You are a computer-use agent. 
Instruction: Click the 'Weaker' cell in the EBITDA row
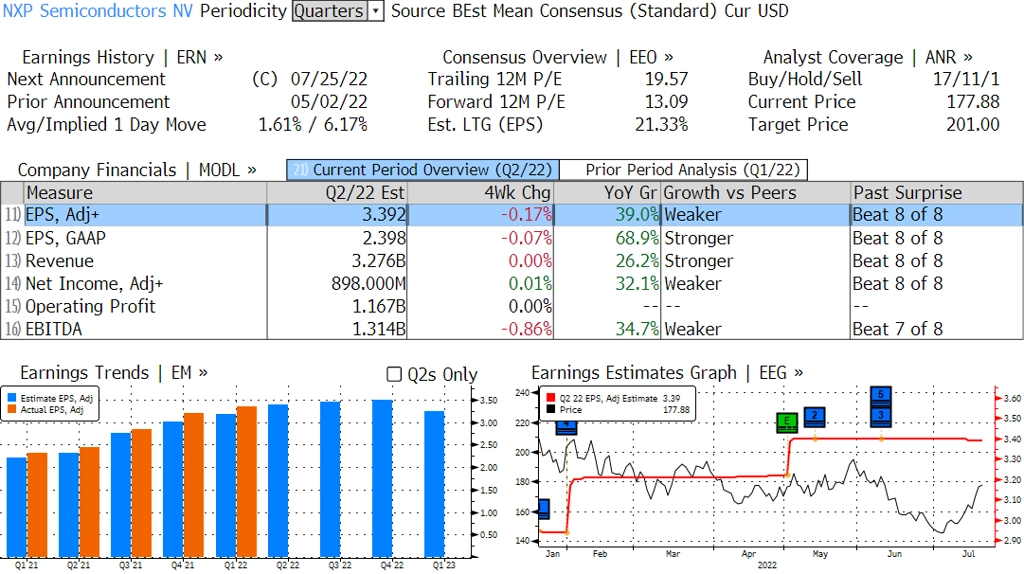click(x=693, y=328)
